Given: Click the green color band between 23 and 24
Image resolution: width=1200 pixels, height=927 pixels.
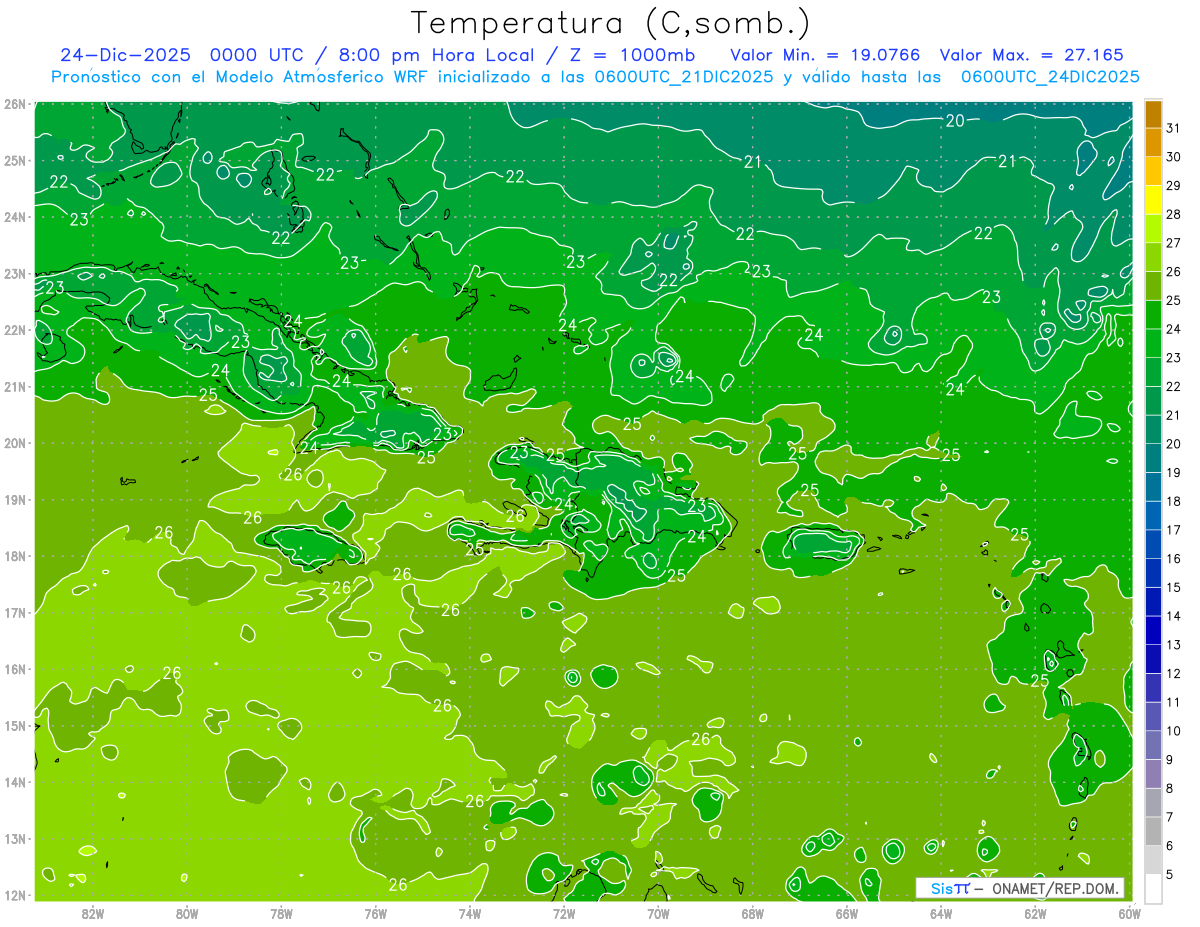Looking at the screenshot, I should [x=1154, y=344].
